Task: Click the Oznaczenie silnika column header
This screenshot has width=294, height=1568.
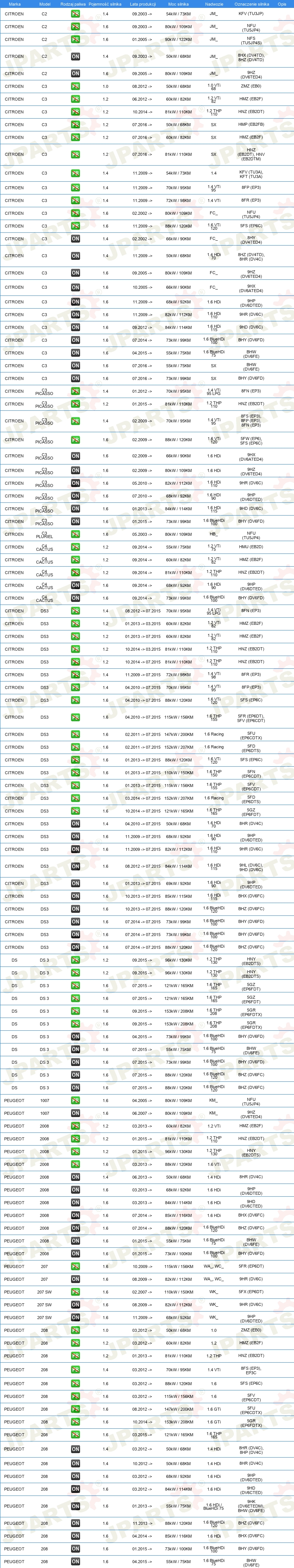Action: pos(251,4)
